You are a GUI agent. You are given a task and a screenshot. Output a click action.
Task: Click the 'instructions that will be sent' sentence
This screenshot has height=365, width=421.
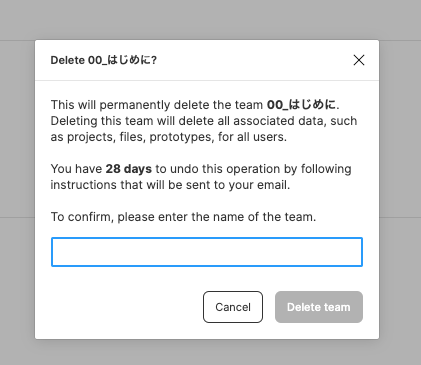pos(170,185)
